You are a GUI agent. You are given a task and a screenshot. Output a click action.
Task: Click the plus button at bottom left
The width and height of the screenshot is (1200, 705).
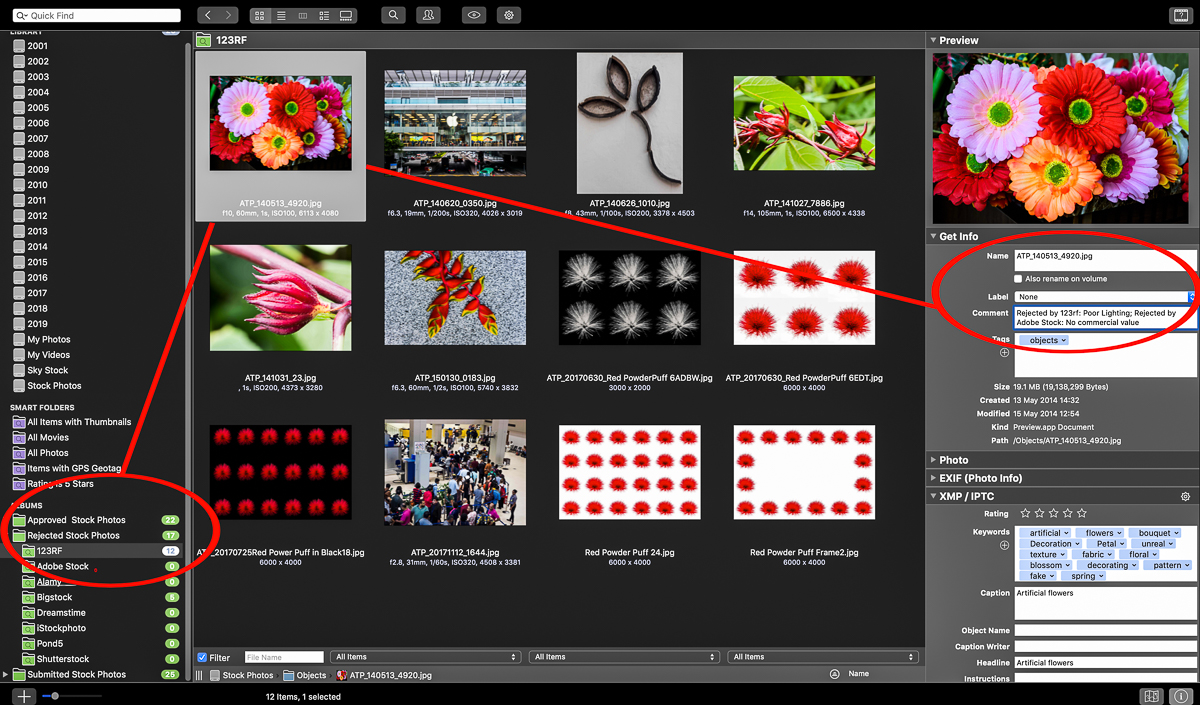click(x=24, y=696)
